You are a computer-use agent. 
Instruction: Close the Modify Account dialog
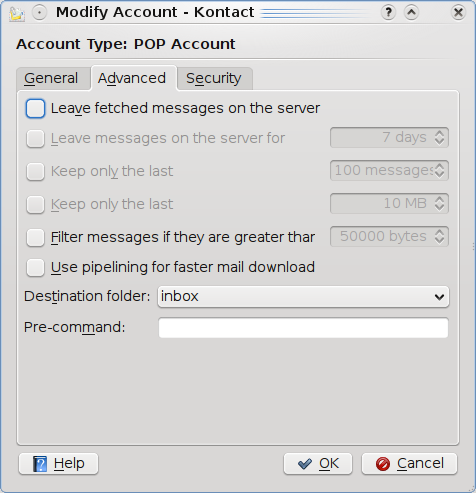458,13
